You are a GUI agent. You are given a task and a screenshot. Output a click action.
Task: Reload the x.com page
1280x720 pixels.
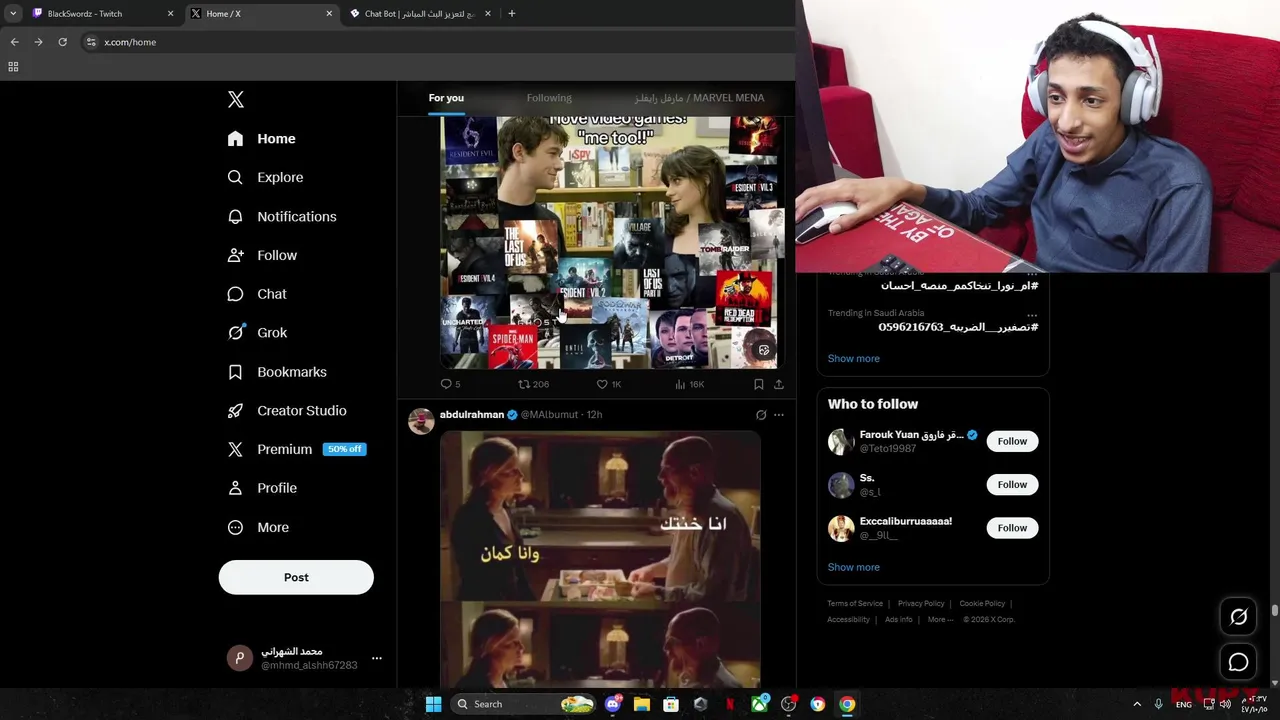(62, 42)
